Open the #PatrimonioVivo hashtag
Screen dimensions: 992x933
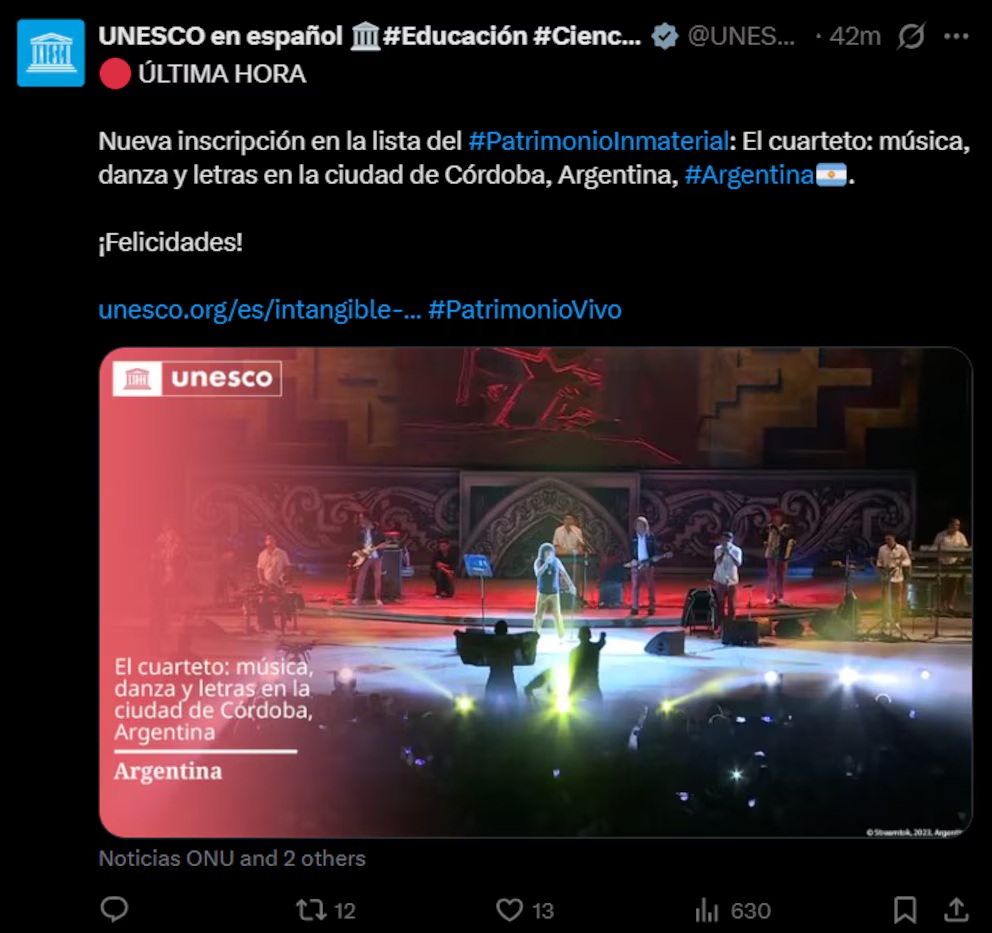point(525,310)
